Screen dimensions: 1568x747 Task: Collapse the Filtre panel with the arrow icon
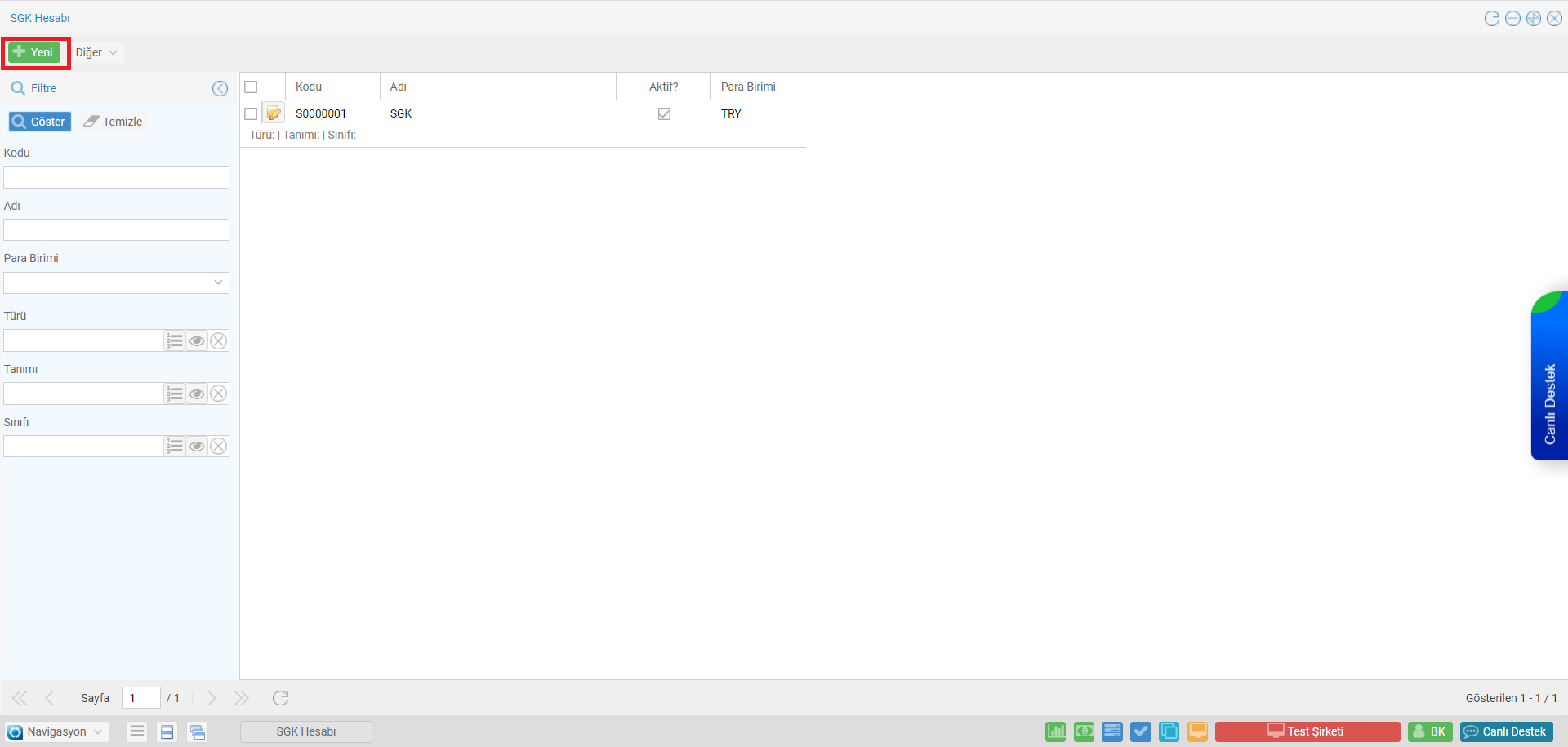point(220,88)
